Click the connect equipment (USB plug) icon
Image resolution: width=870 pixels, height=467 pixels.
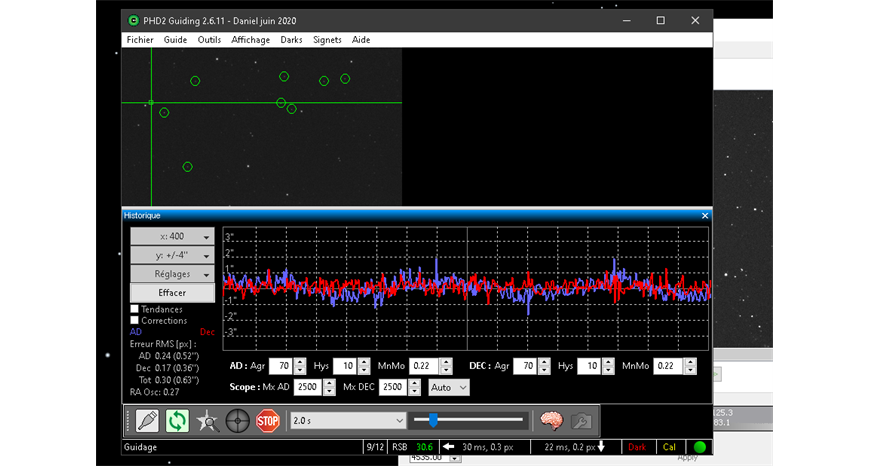(x=147, y=421)
